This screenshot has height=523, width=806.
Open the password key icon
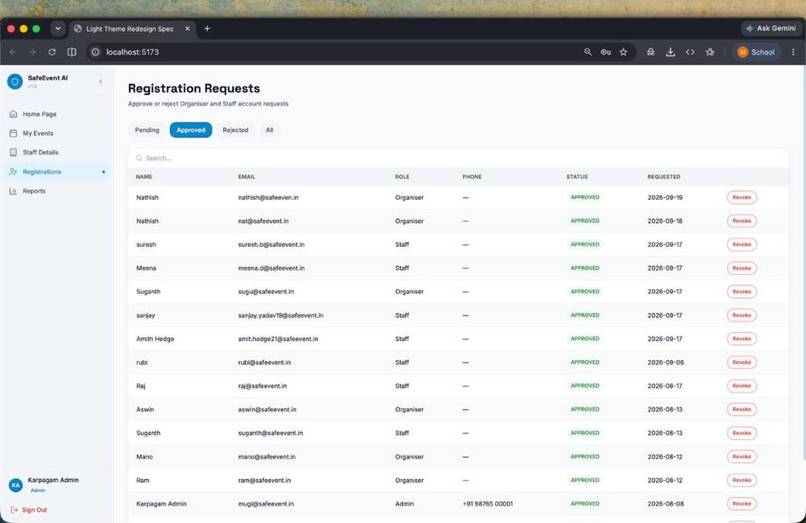click(x=606, y=52)
